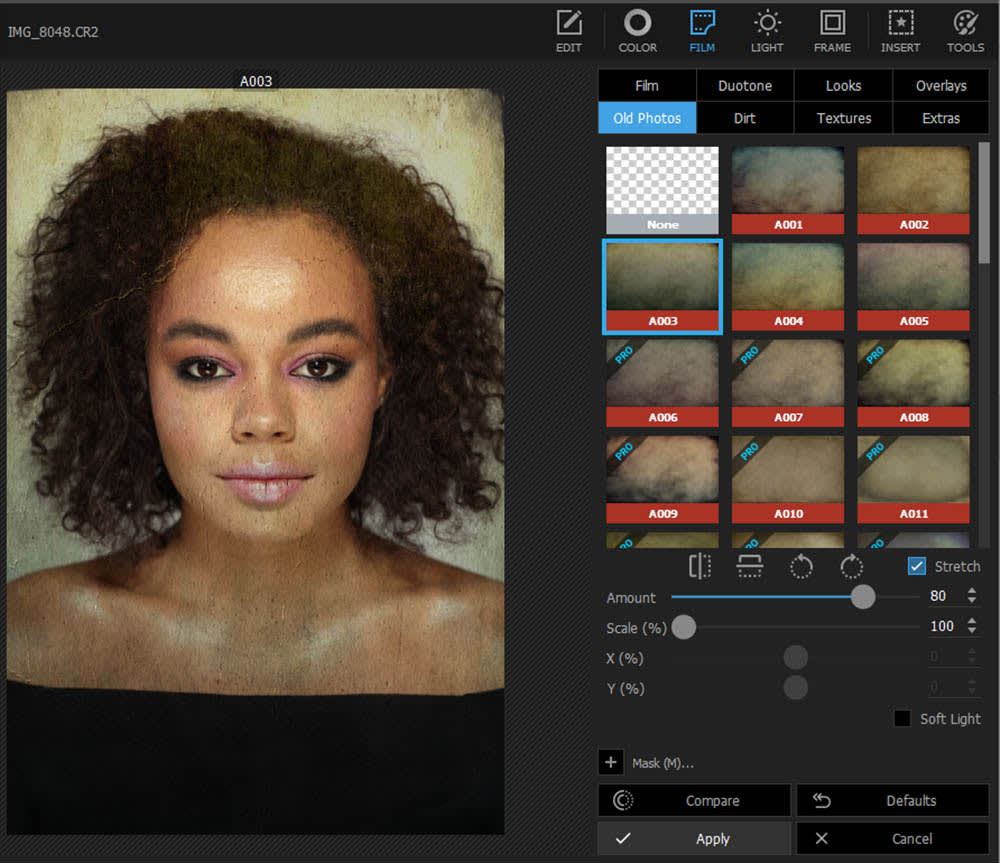Flip texture vertically icon
Image resolution: width=1000 pixels, height=863 pixels.
pos(749,566)
